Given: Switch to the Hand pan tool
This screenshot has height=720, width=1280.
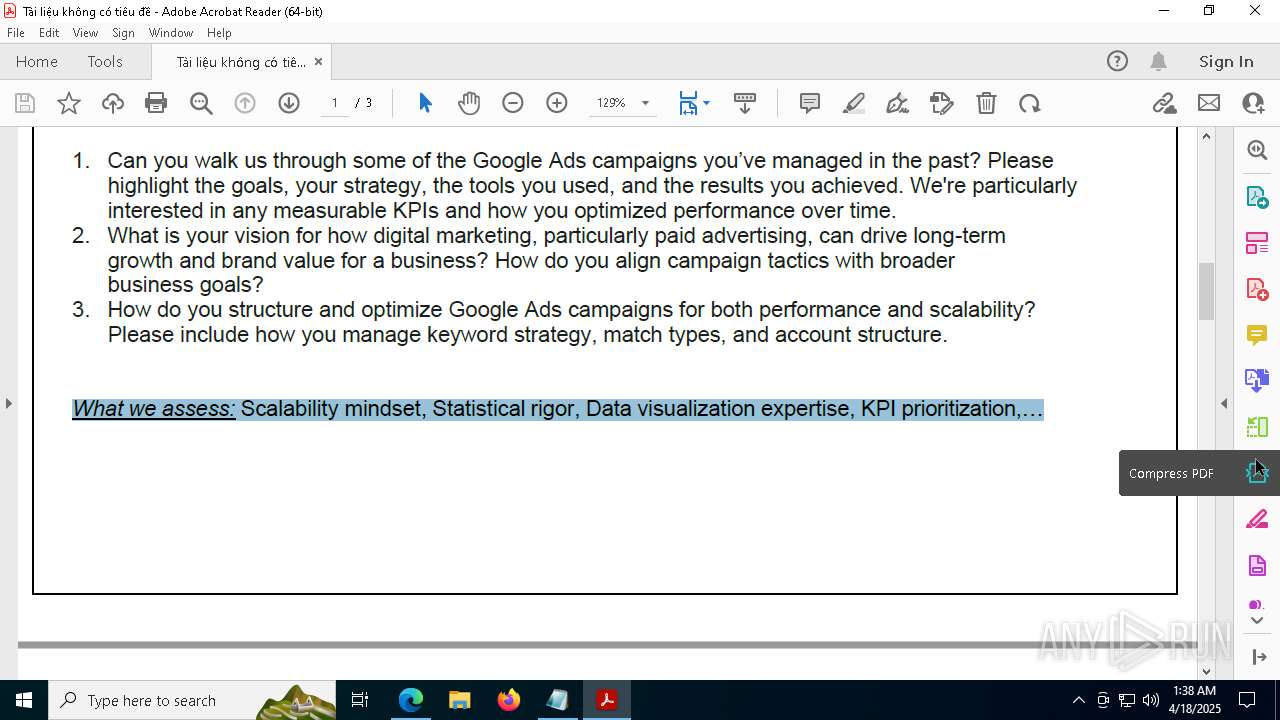Looking at the screenshot, I should (x=469, y=103).
